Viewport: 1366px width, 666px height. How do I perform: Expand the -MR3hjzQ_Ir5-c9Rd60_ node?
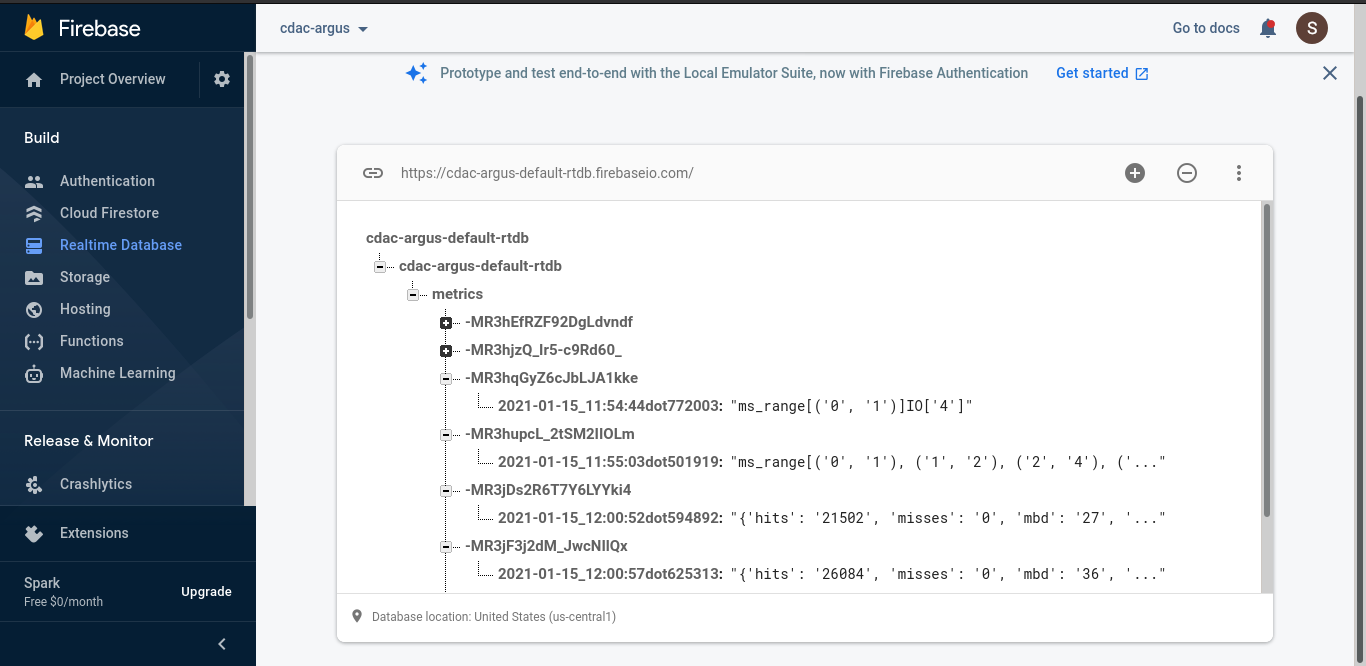pos(446,351)
